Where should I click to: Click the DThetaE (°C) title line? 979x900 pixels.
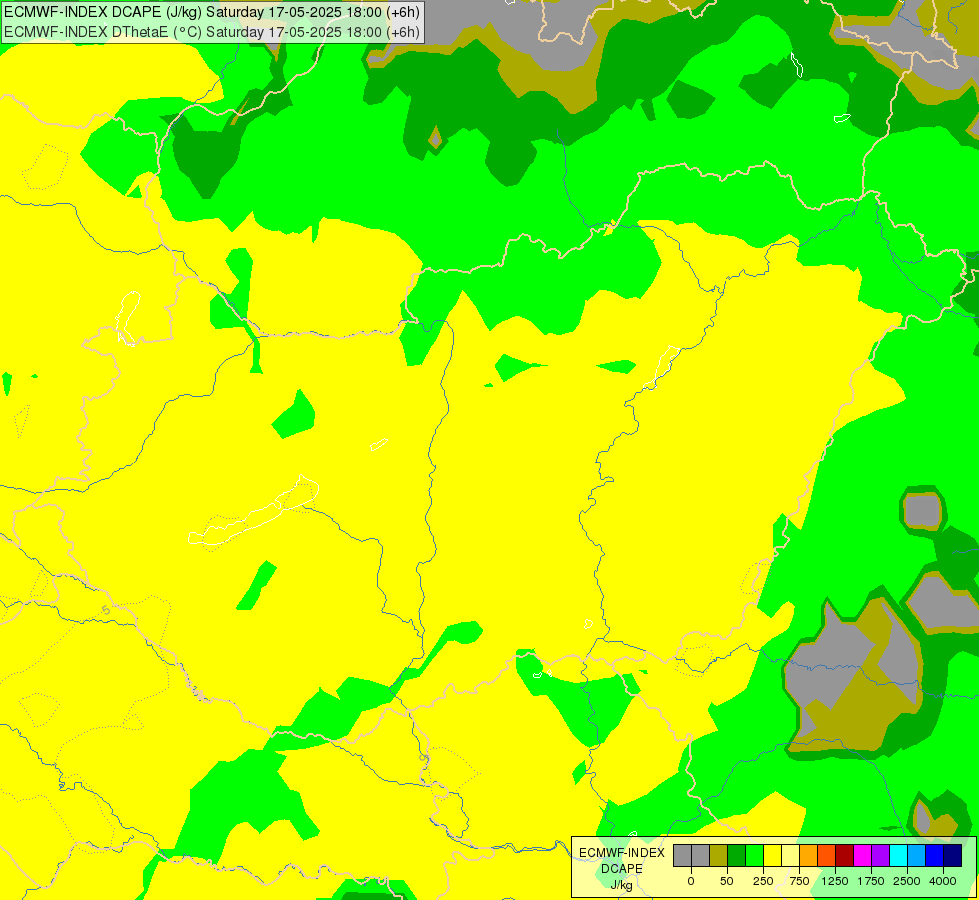coord(212,32)
